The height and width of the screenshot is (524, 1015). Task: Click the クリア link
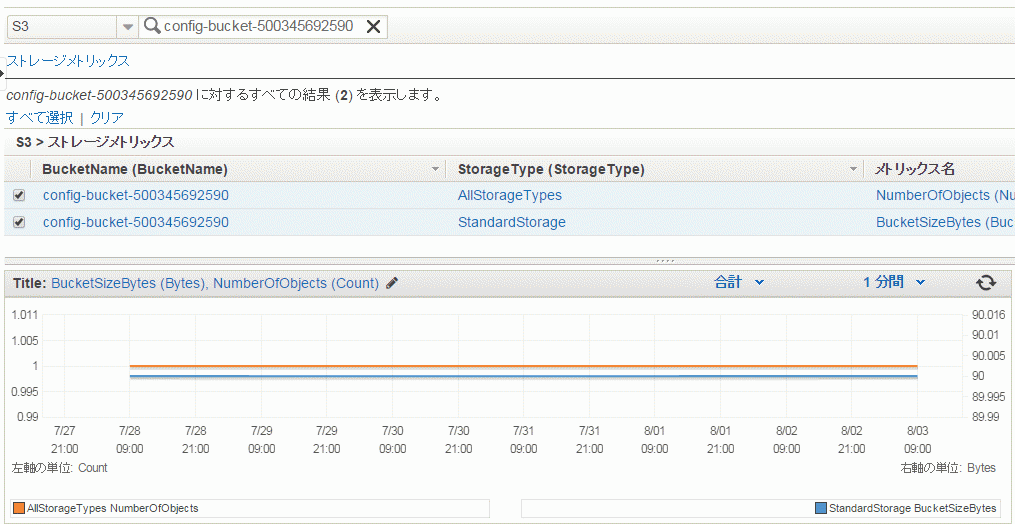click(x=107, y=118)
